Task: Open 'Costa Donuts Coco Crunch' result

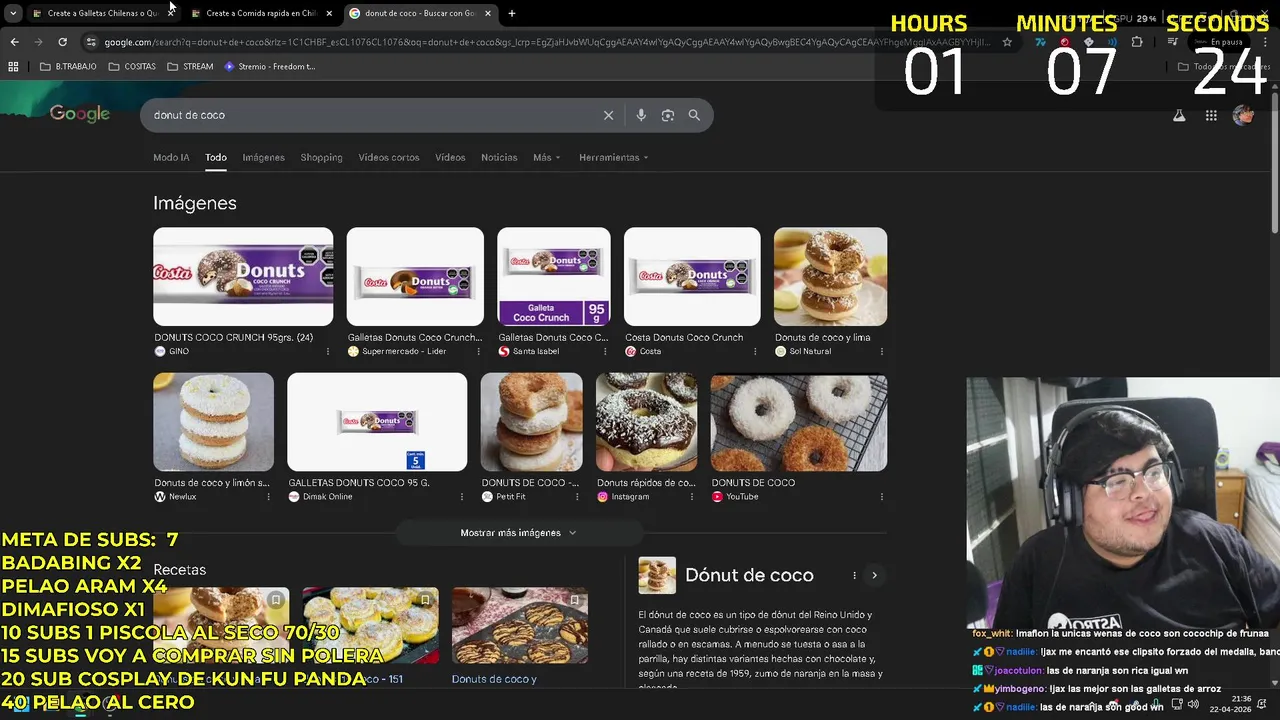Action: click(684, 338)
